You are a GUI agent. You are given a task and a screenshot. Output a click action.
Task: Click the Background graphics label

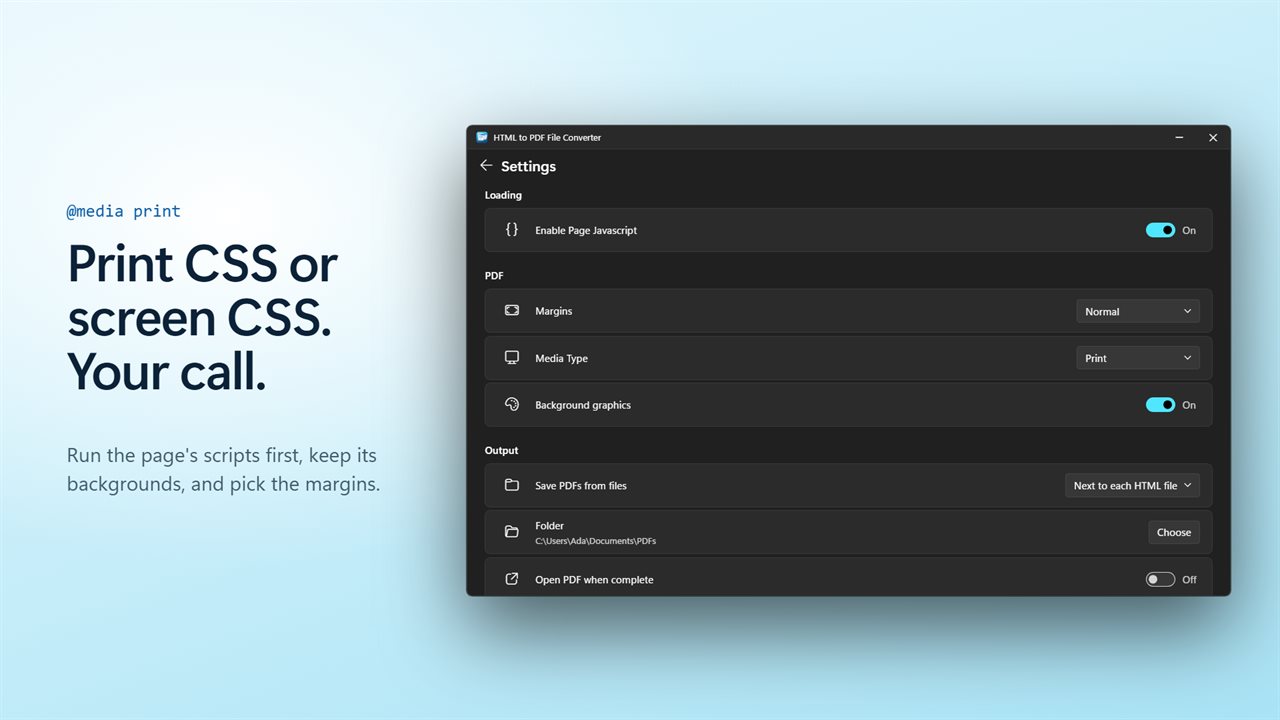point(583,405)
